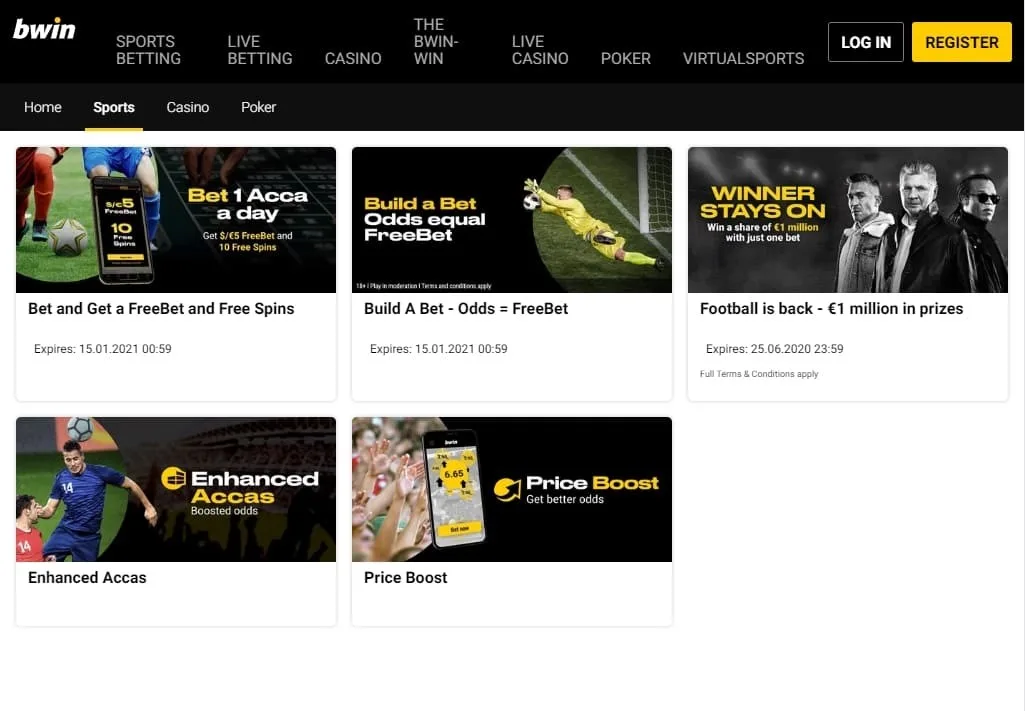Click the LOG IN button

(x=865, y=42)
